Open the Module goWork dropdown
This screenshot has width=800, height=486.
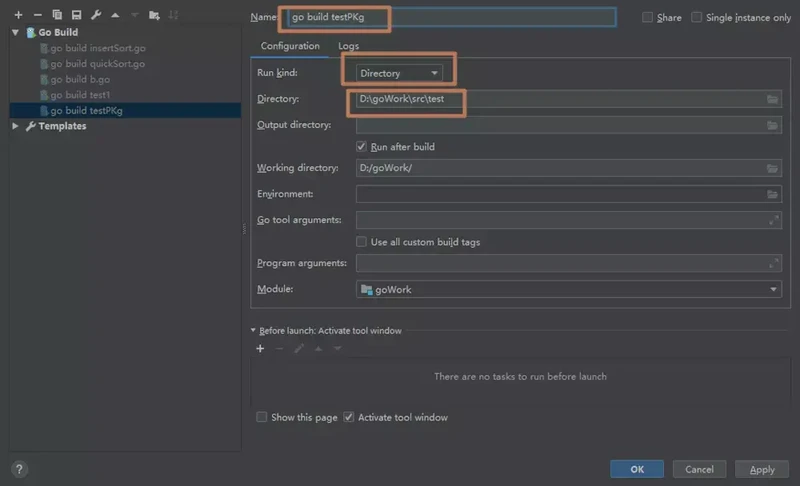(x=568, y=289)
